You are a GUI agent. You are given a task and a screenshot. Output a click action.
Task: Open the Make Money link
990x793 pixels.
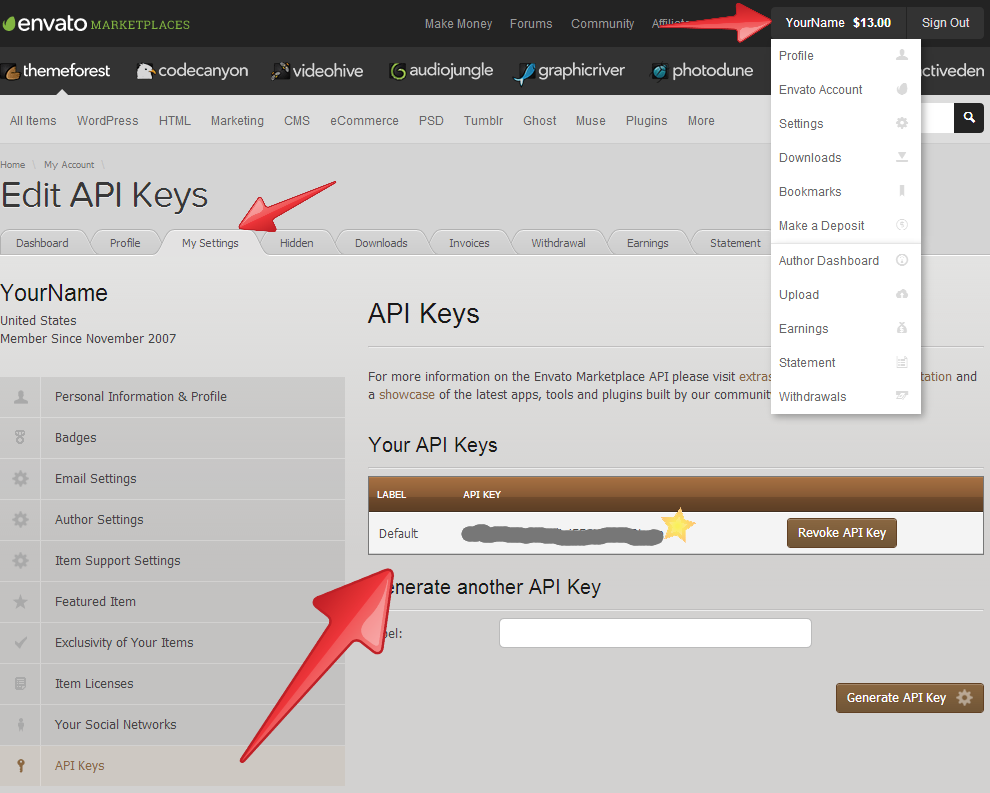pos(458,24)
